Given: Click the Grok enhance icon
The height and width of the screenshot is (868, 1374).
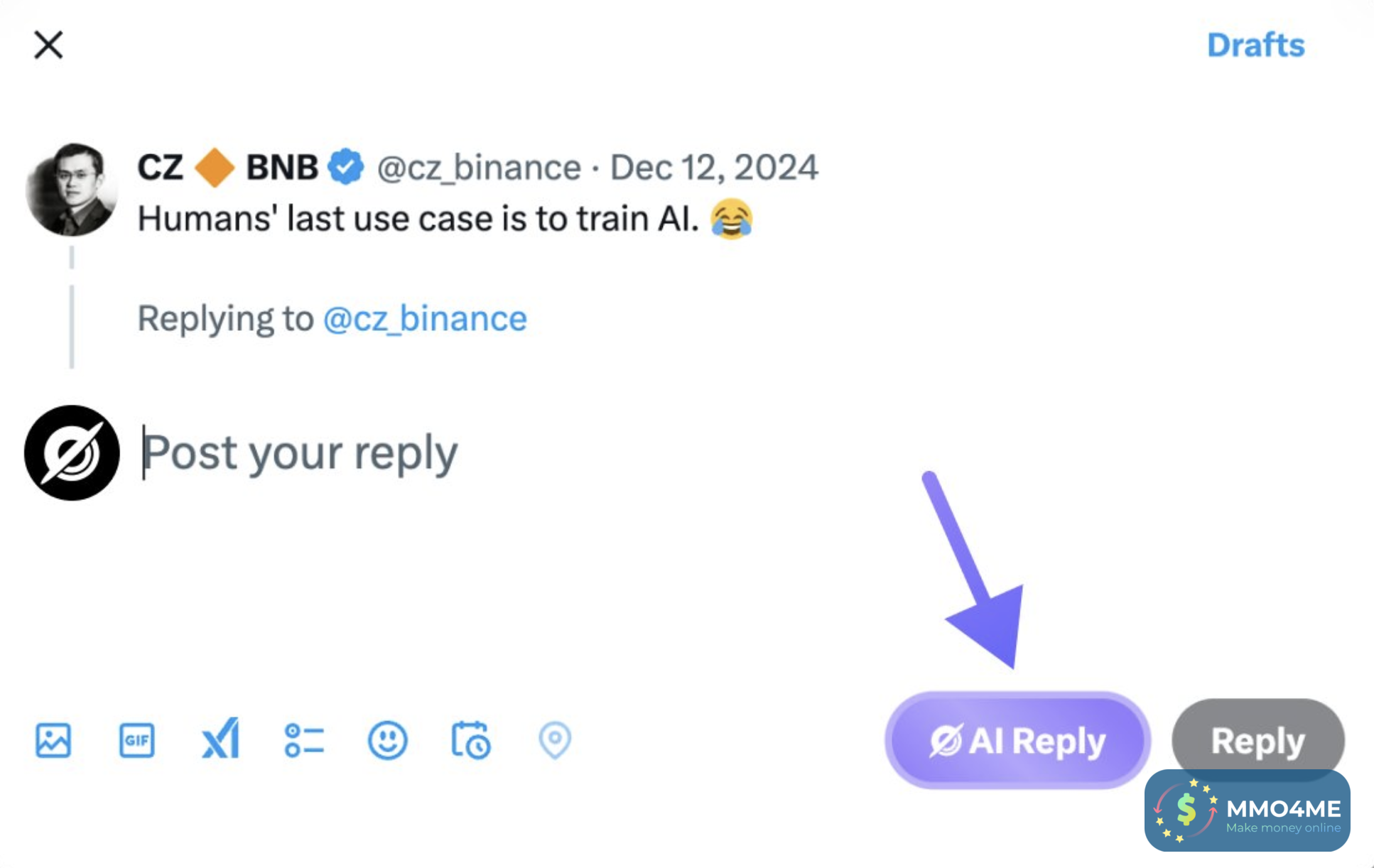Looking at the screenshot, I should (220, 739).
